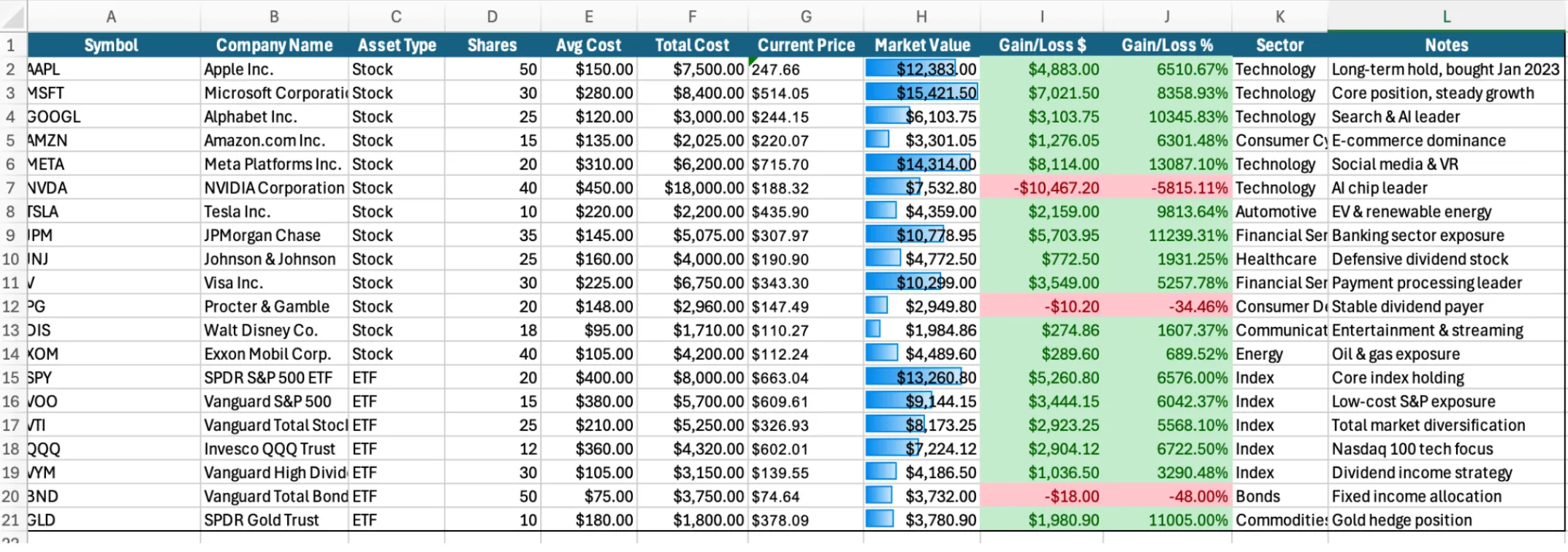The image size is (1568, 552).
Task: Click the -5815.11% loss percentage cell
Action: pos(1167,188)
